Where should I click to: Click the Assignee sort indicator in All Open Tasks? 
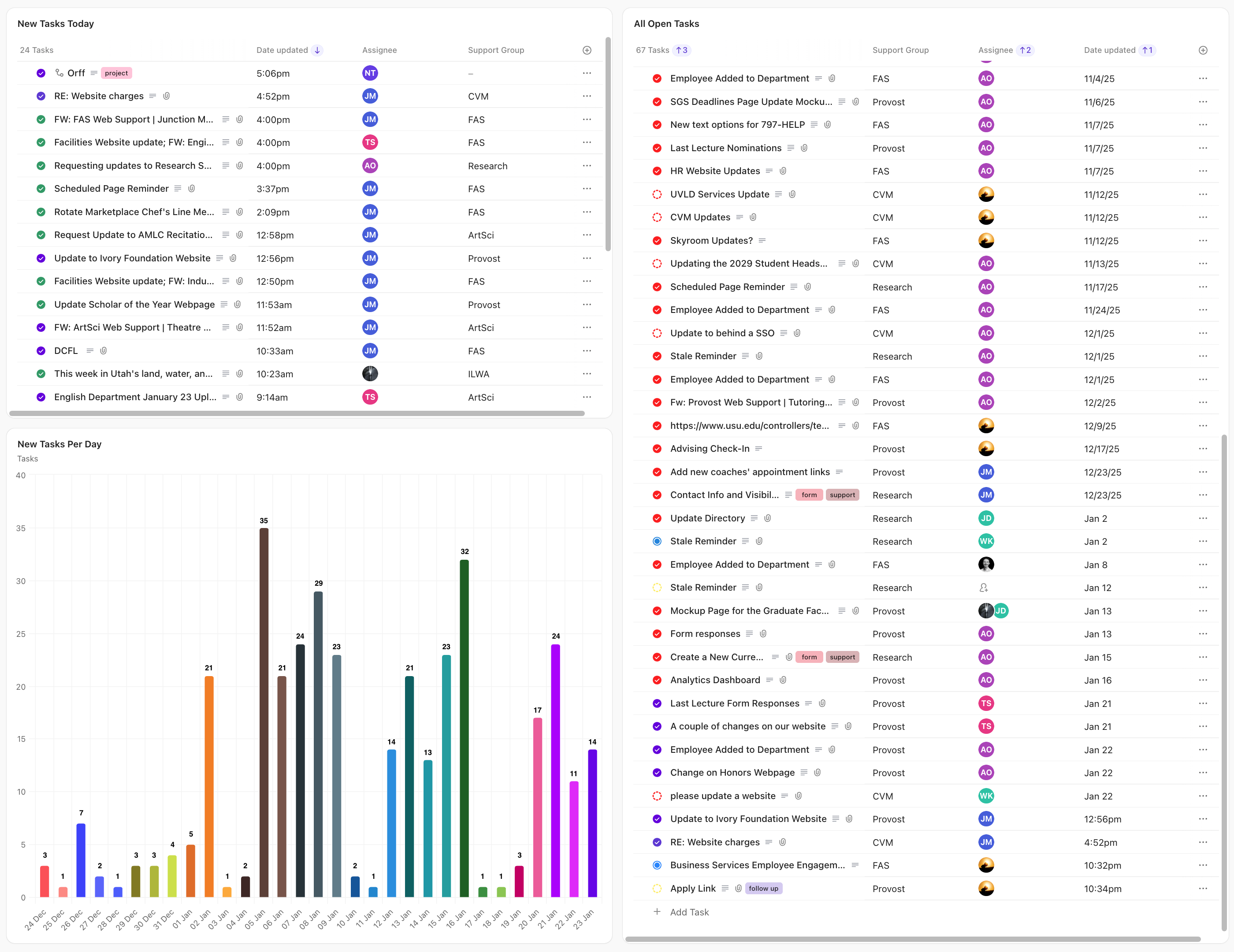click(1025, 50)
